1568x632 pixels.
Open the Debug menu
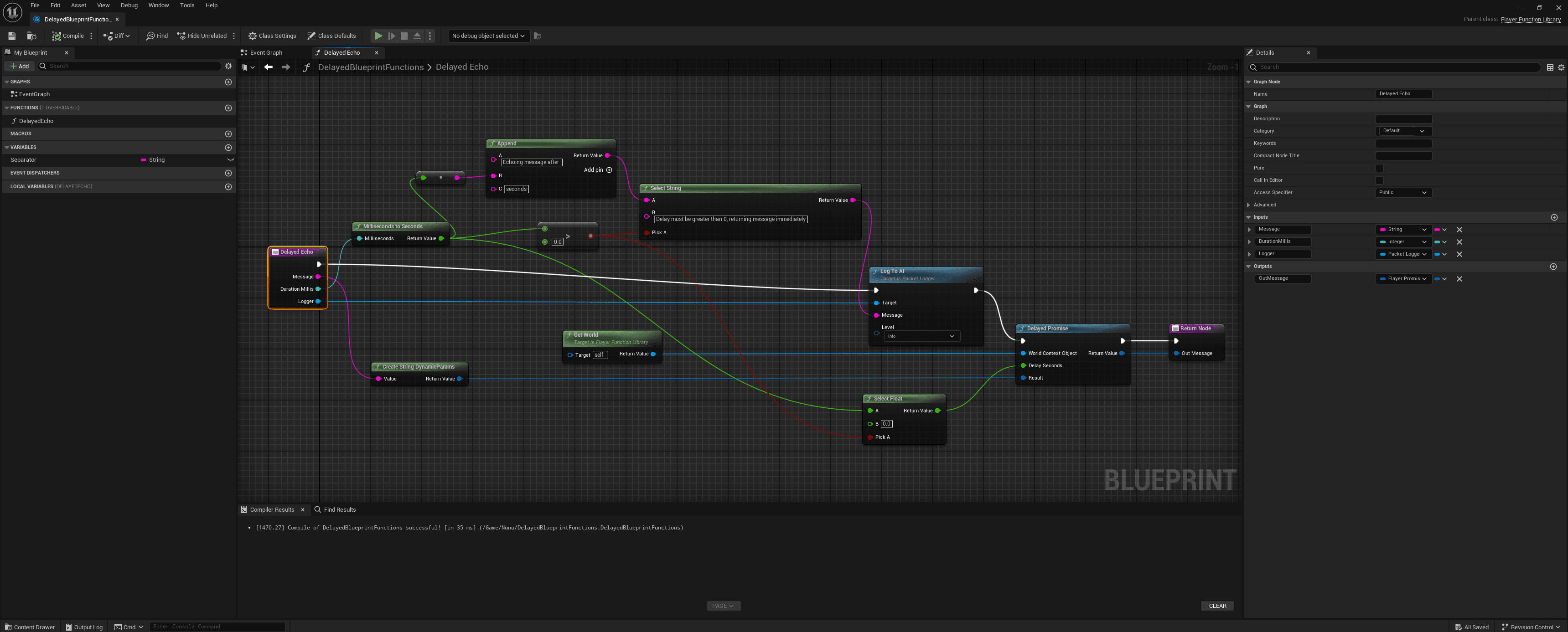tap(129, 5)
